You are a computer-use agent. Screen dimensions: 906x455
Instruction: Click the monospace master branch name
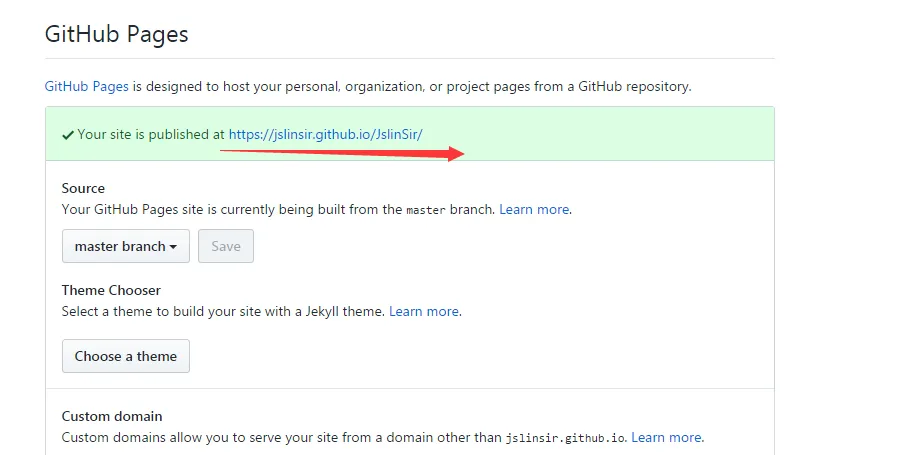click(426, 210)
